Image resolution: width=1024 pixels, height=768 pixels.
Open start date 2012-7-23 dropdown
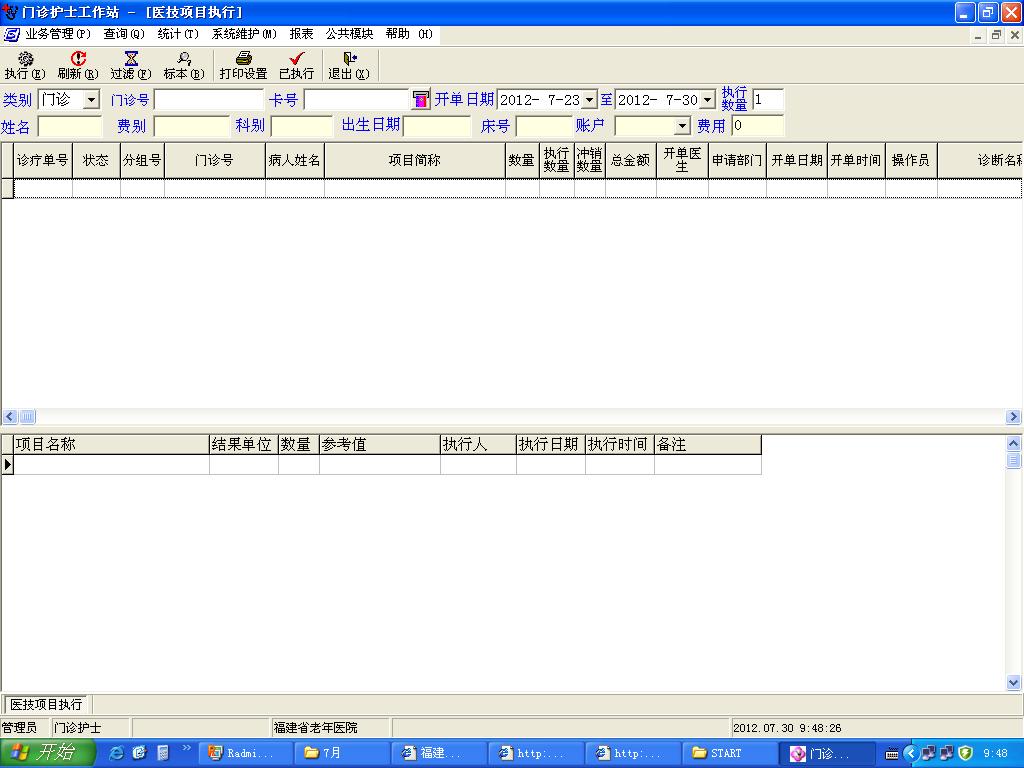(589, 100)
